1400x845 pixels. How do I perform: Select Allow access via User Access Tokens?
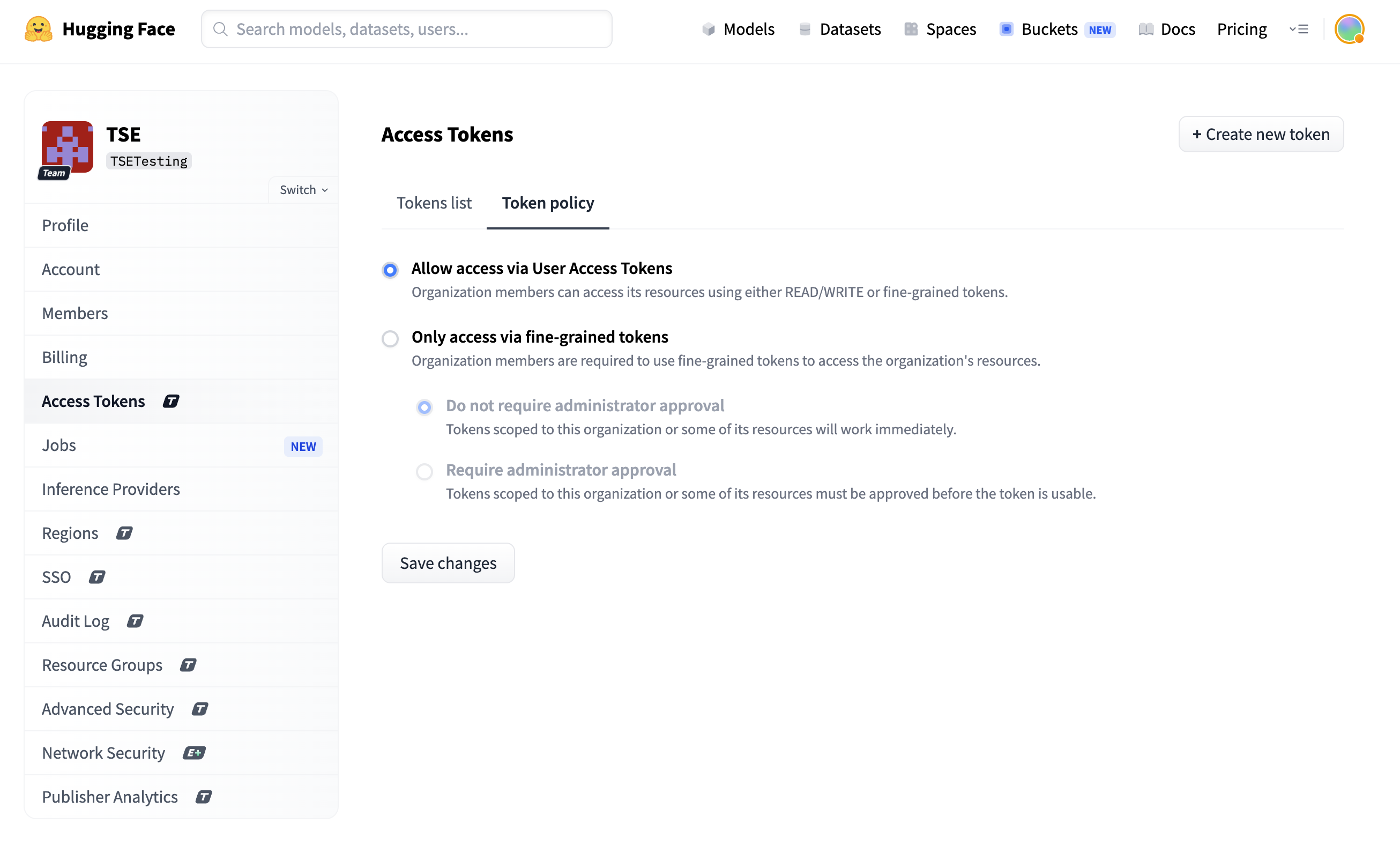390,269
